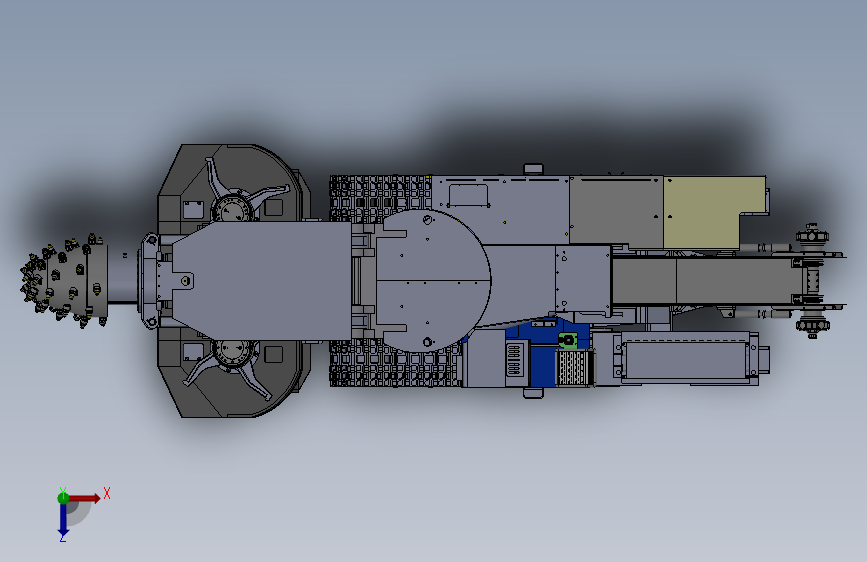Select the ribbed radiator grille beside blue housing
Viewport: 867px width, 562px height.
[x=574, y=367]
